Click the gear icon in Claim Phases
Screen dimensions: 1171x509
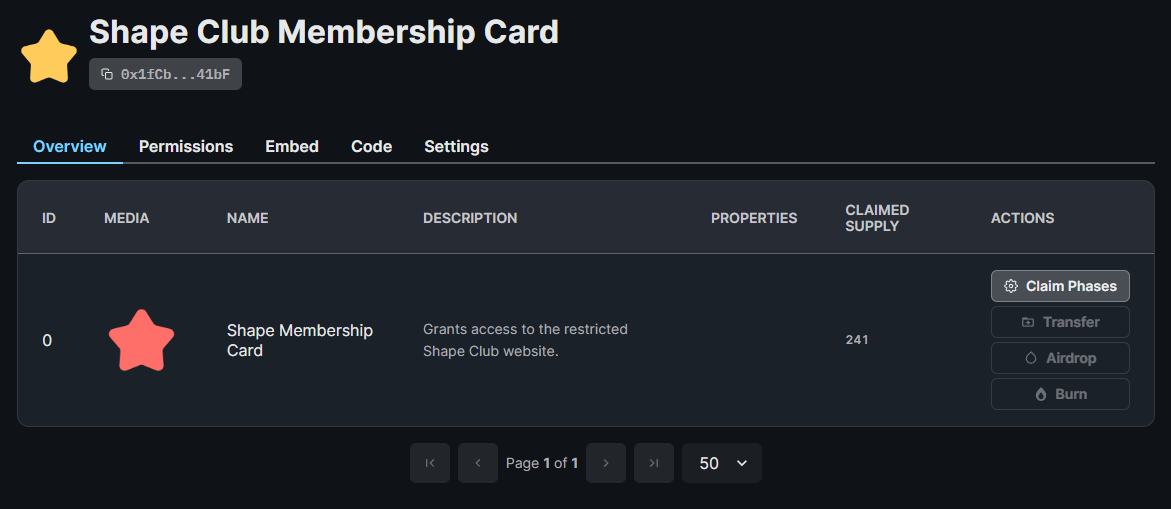pos(1011,286)
